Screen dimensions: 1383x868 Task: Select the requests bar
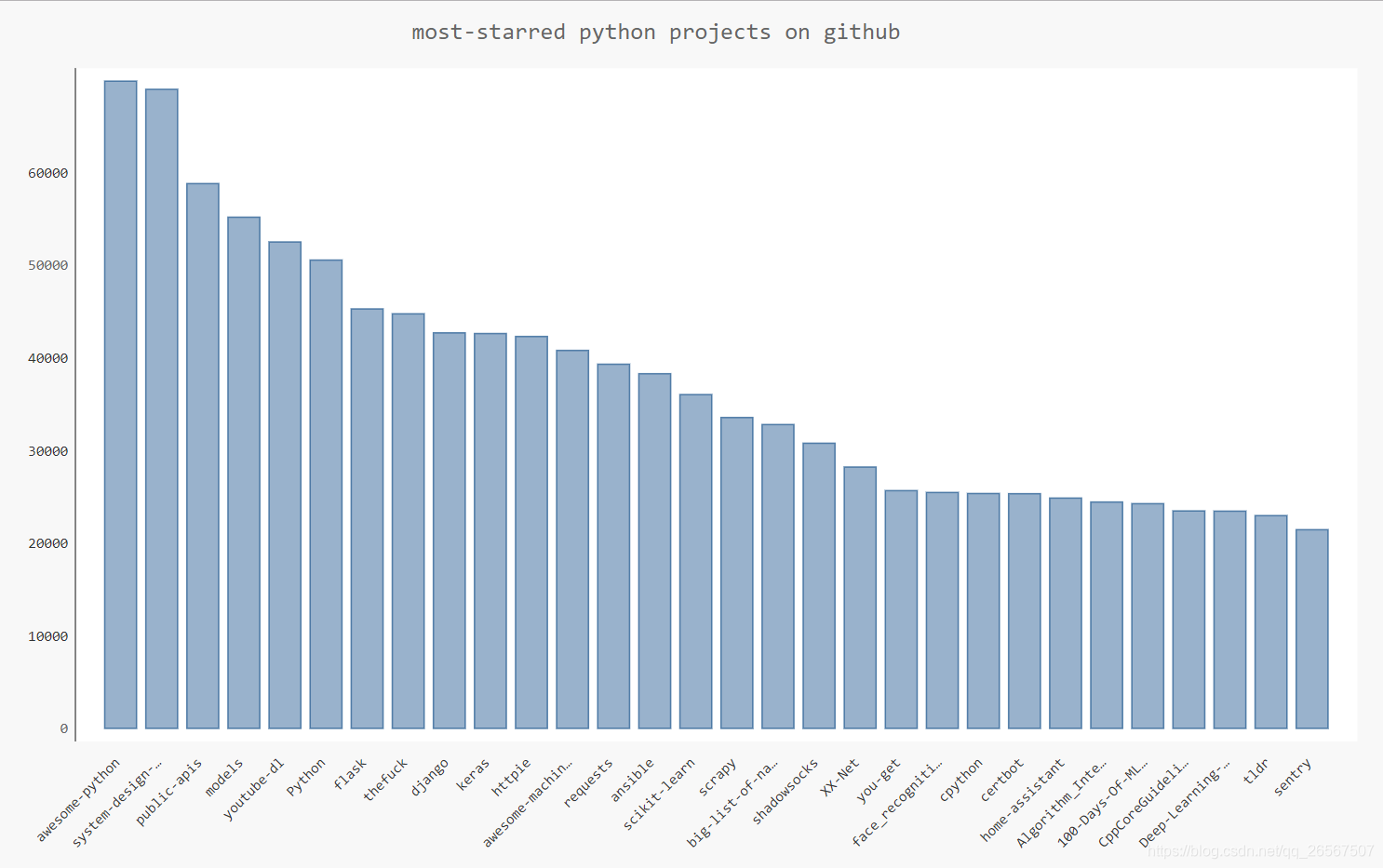coord(613,546)
